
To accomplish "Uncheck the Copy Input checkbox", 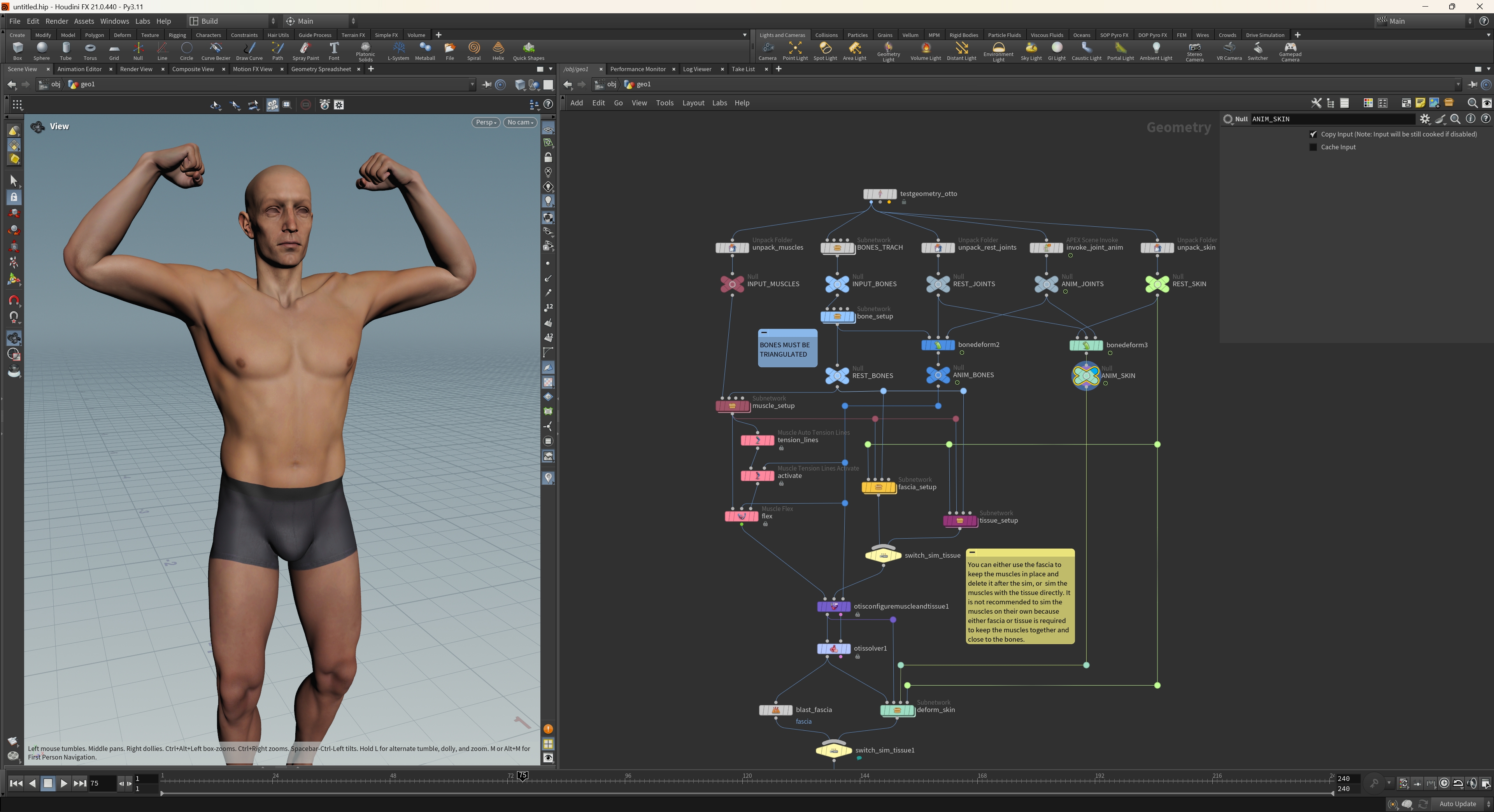I will [1313, 134].
